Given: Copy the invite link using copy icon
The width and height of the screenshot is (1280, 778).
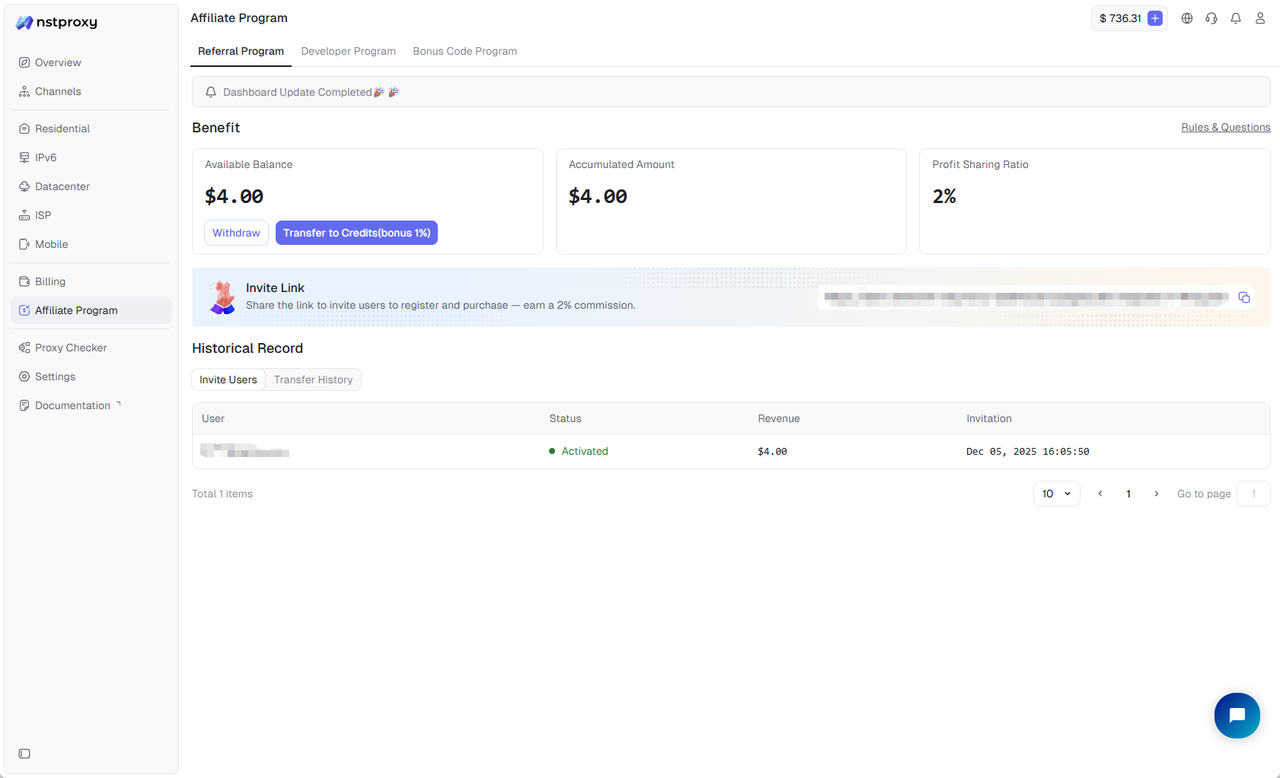Looking at the screenshot, I should [x=1244, y=297].
